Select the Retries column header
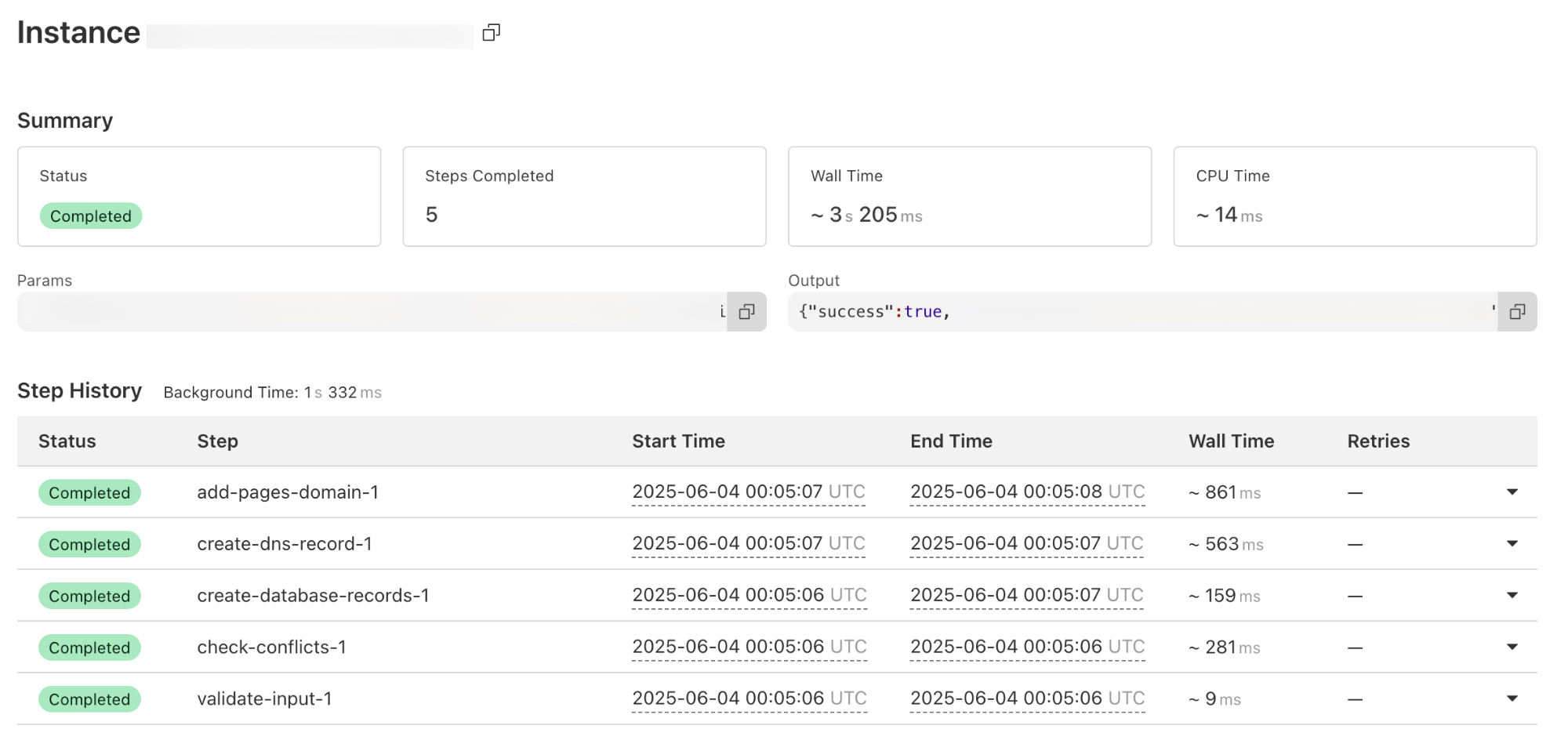 pyautogui.click(x=1377, y=441)
